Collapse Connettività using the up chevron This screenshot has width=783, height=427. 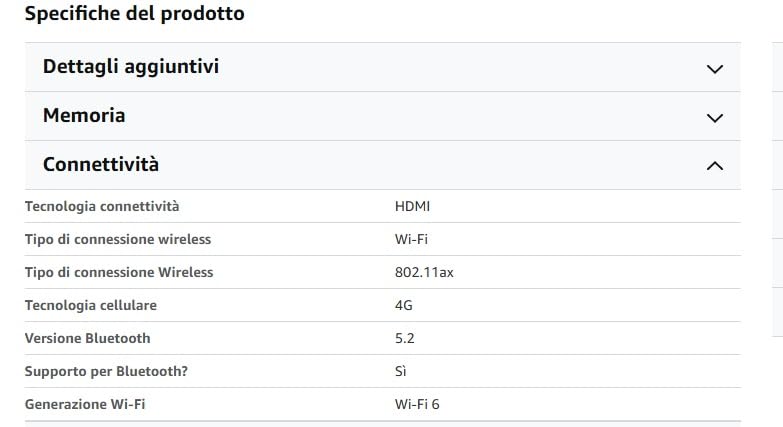click(x=715, y=166)
